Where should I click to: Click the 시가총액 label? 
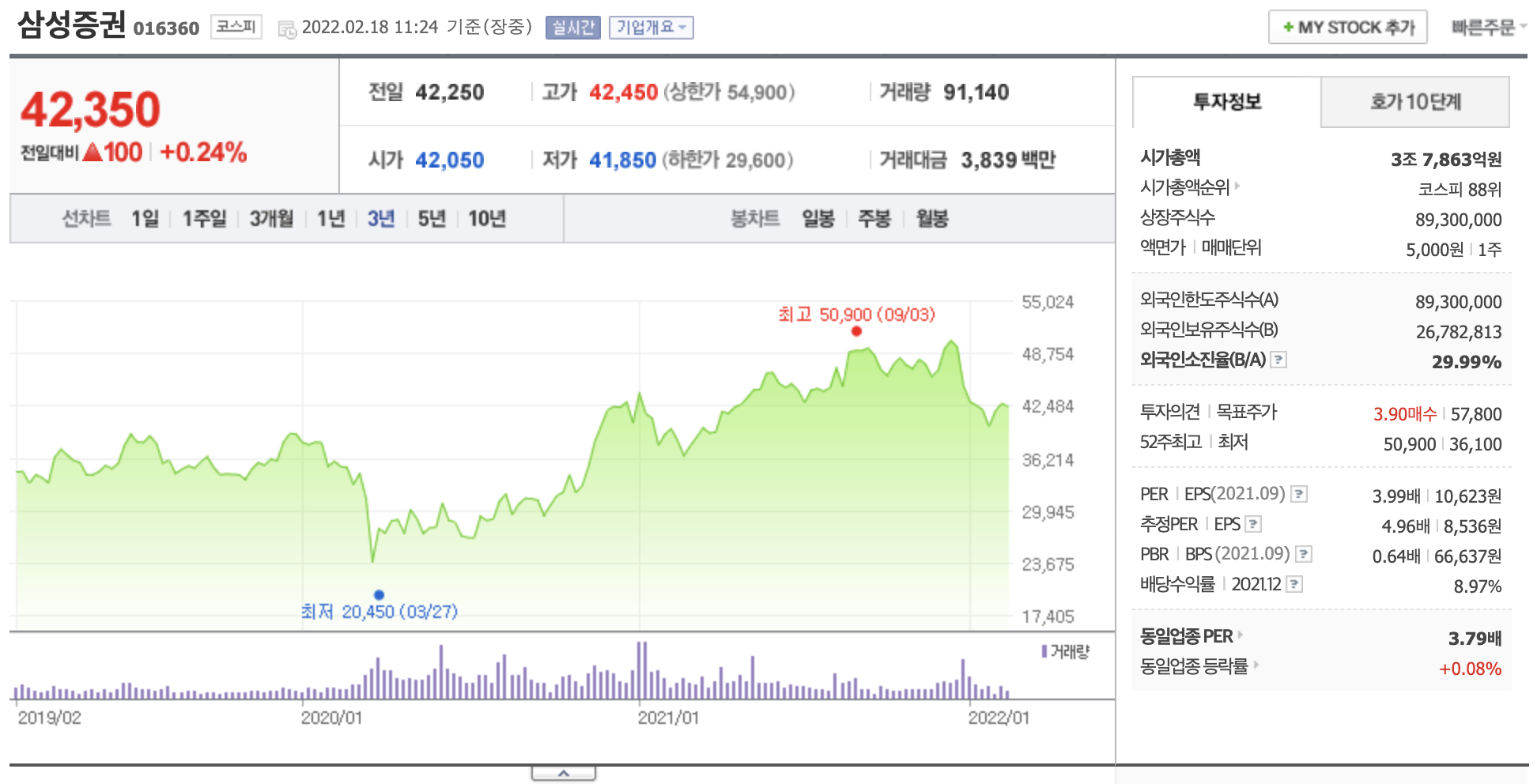1170,157
